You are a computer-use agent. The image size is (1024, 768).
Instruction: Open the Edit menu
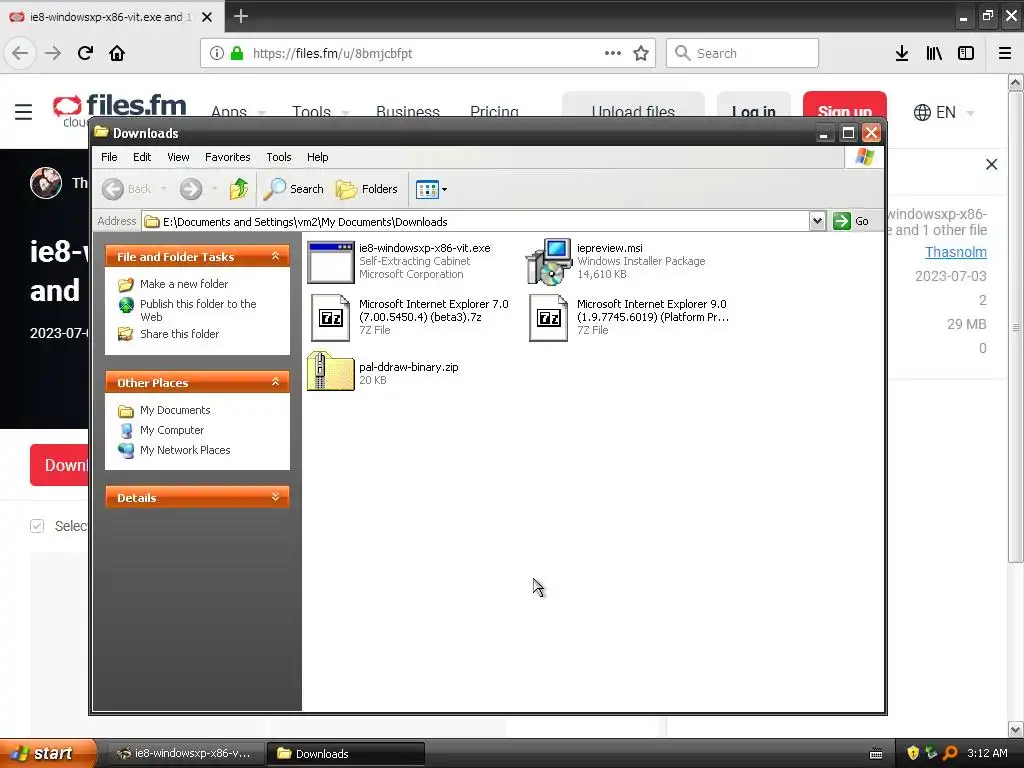pos(142,157)
